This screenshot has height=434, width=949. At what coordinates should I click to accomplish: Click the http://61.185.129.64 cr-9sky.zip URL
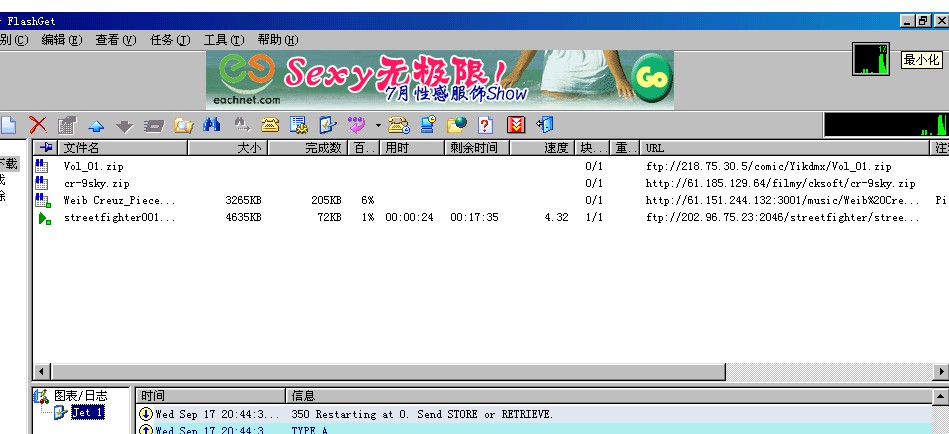point(780,183)
